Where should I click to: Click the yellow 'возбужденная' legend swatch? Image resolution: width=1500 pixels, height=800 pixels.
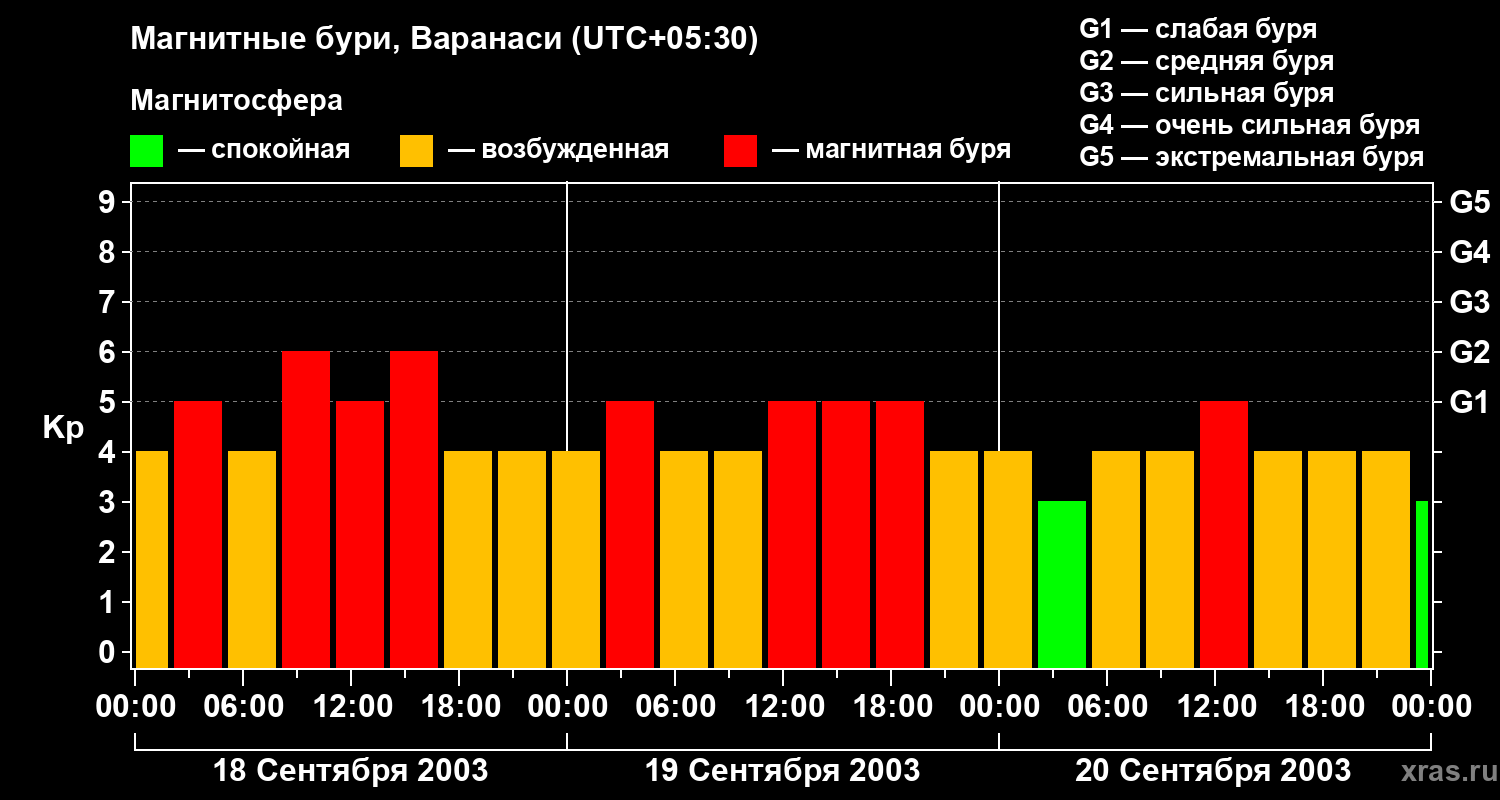416,151
